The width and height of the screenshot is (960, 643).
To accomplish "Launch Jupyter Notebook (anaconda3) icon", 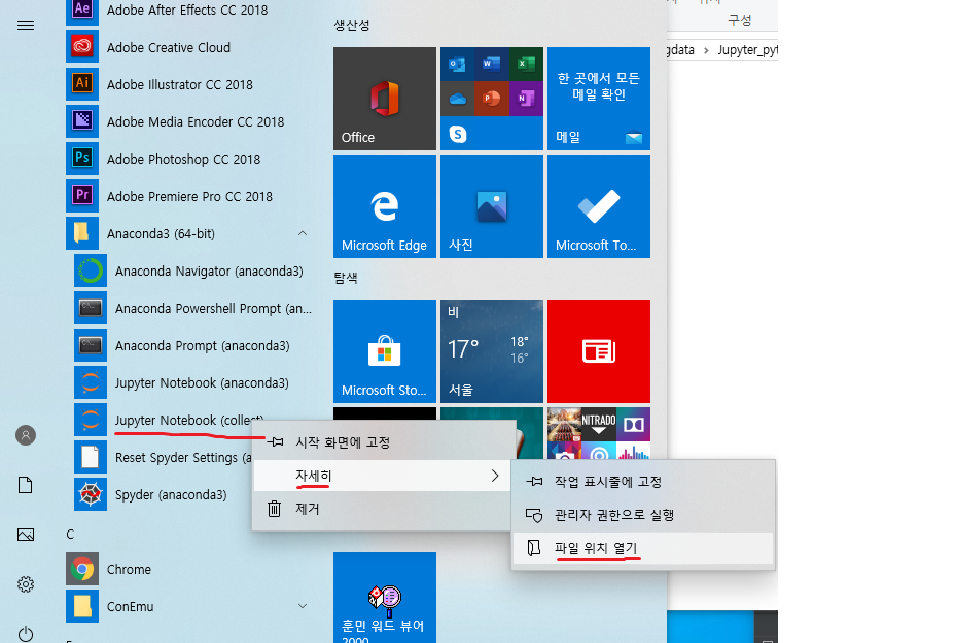I will click(x=91, y=383).
